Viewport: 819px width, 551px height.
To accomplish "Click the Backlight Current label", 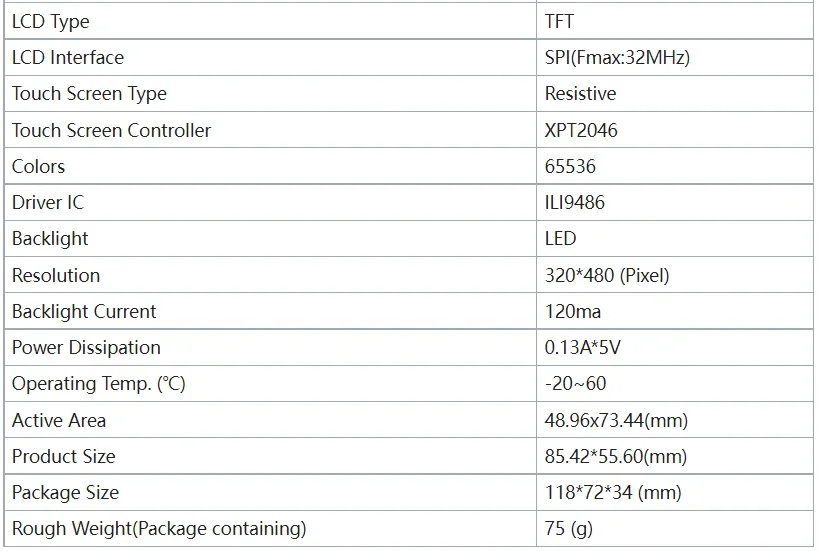I will [84, 311].
